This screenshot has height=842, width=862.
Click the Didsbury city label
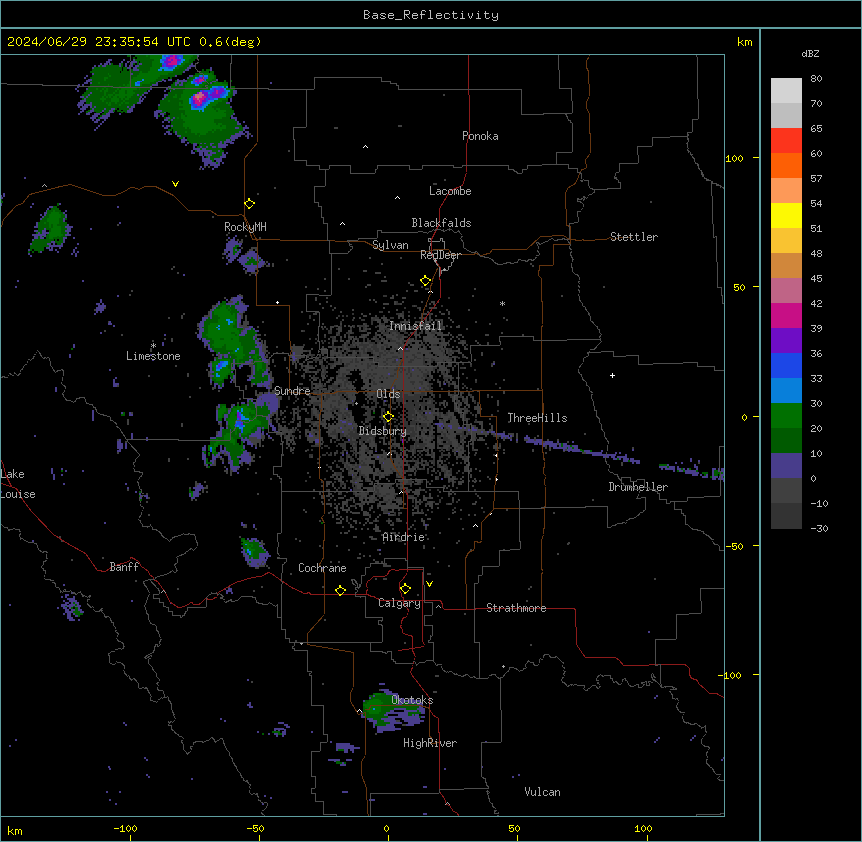coord(383,431)
